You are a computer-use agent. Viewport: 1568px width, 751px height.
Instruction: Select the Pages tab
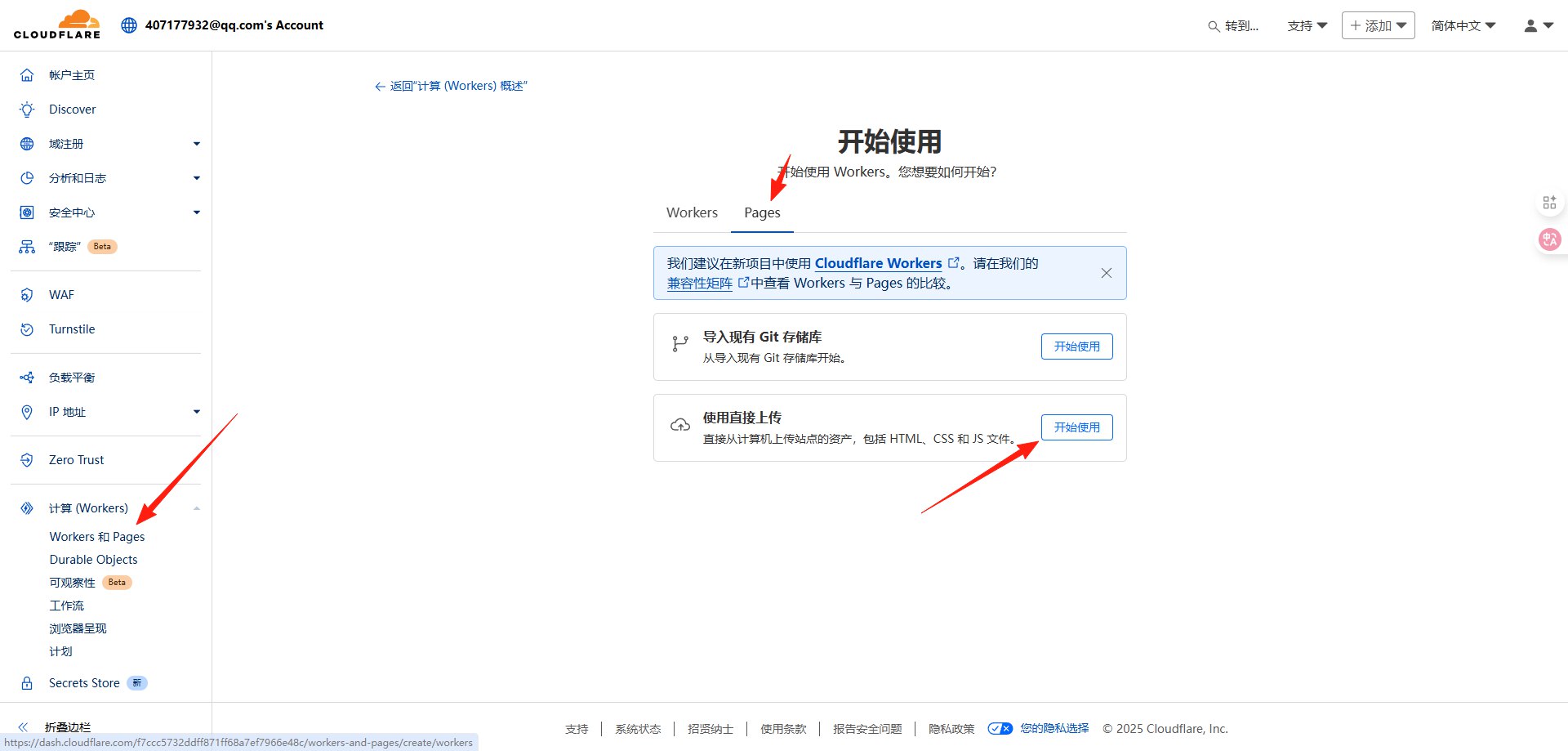(x=761, y=212)
